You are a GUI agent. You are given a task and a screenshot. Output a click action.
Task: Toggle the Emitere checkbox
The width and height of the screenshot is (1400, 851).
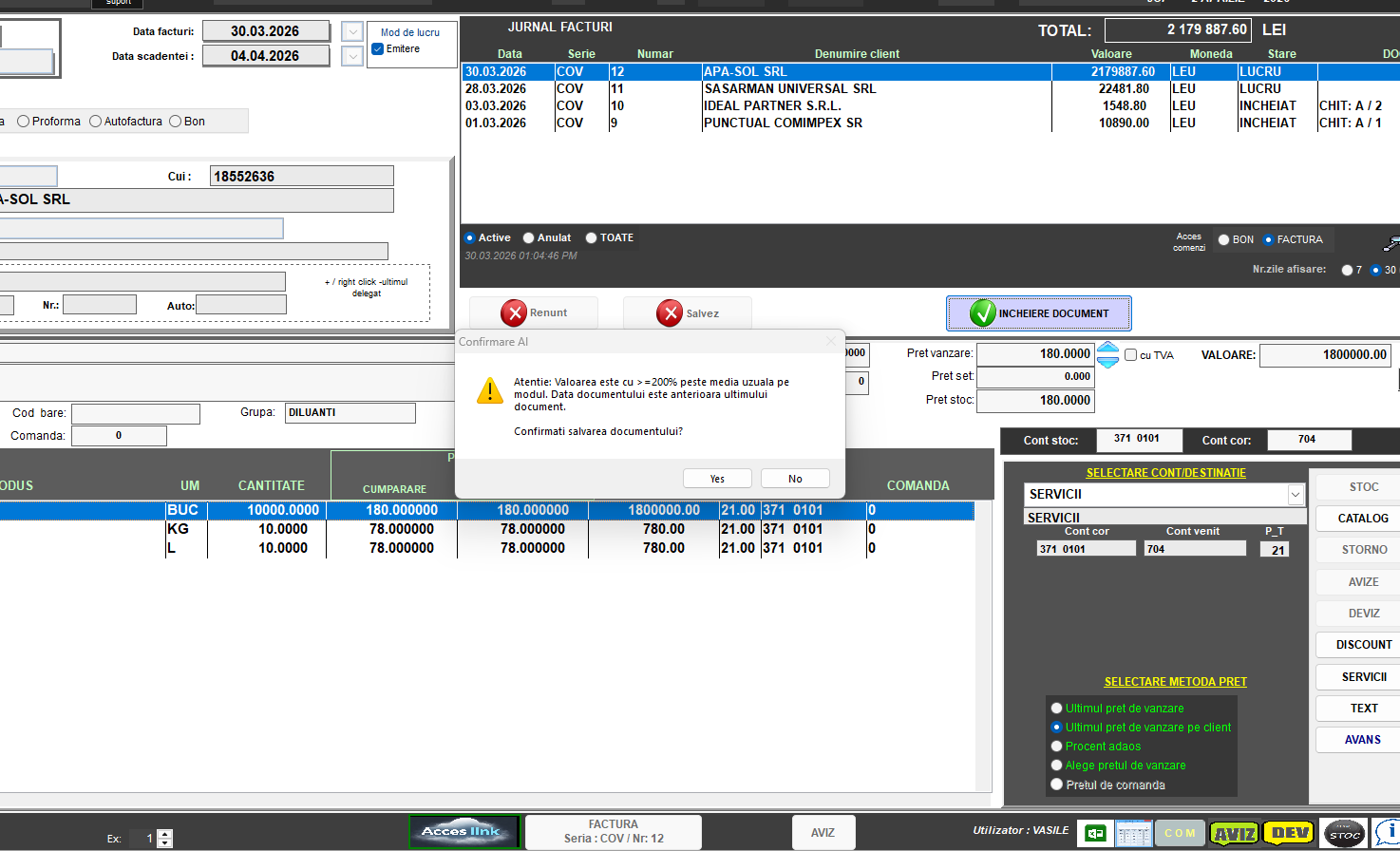point(378,49)
